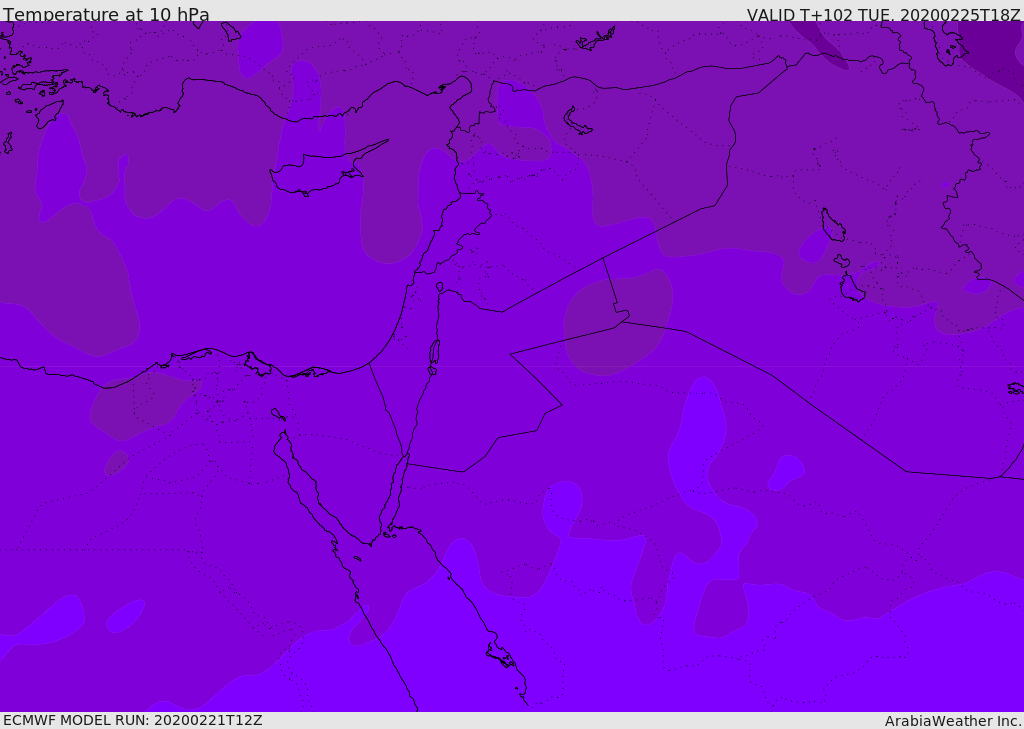Click the 'Temperature at 10 hPa' title text
Image resolution: width=1024 pixels, height=729 pixels.
tap(106, 14)
